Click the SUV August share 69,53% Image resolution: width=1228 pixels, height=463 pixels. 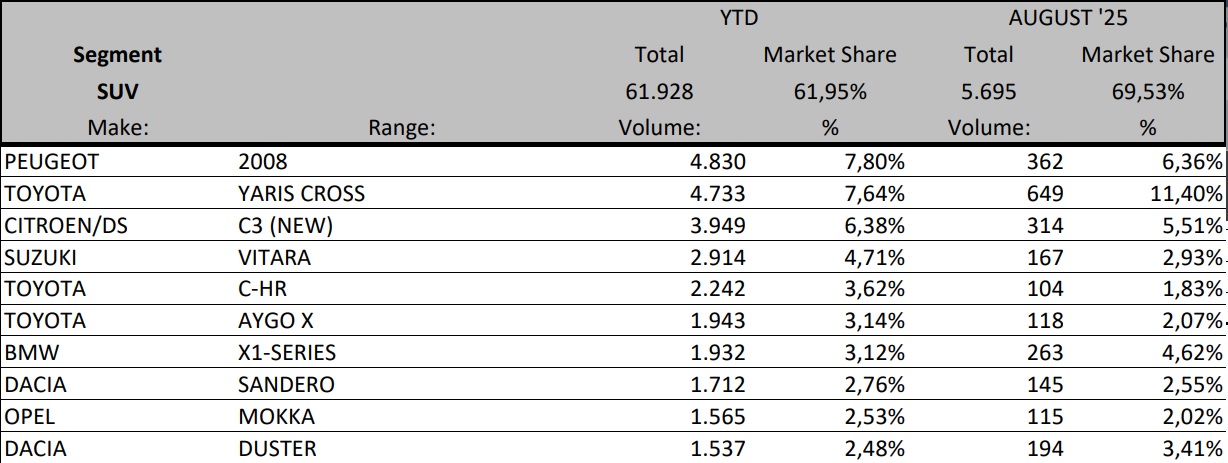pos(1147,92)
